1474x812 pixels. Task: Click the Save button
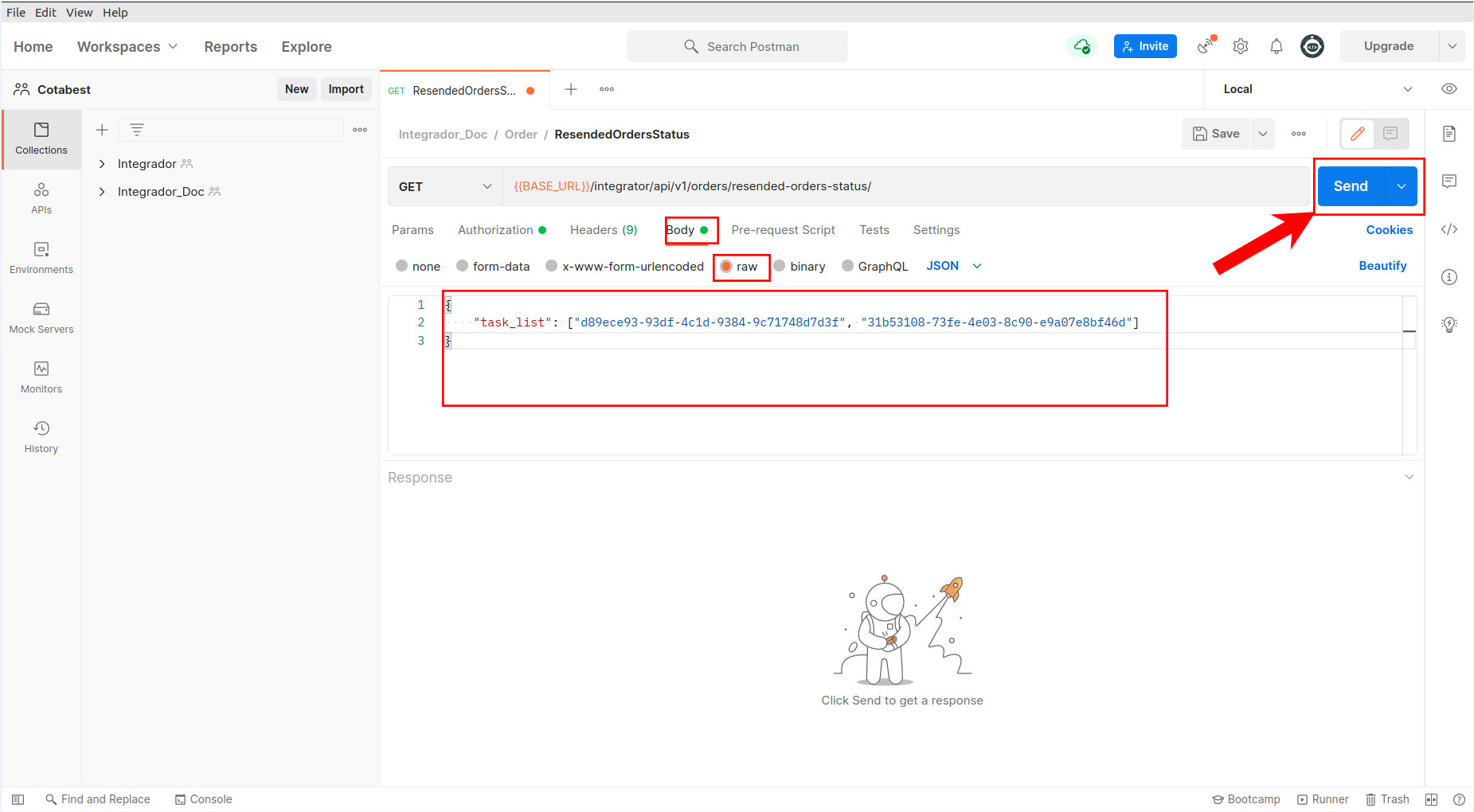coord(1216,134)
